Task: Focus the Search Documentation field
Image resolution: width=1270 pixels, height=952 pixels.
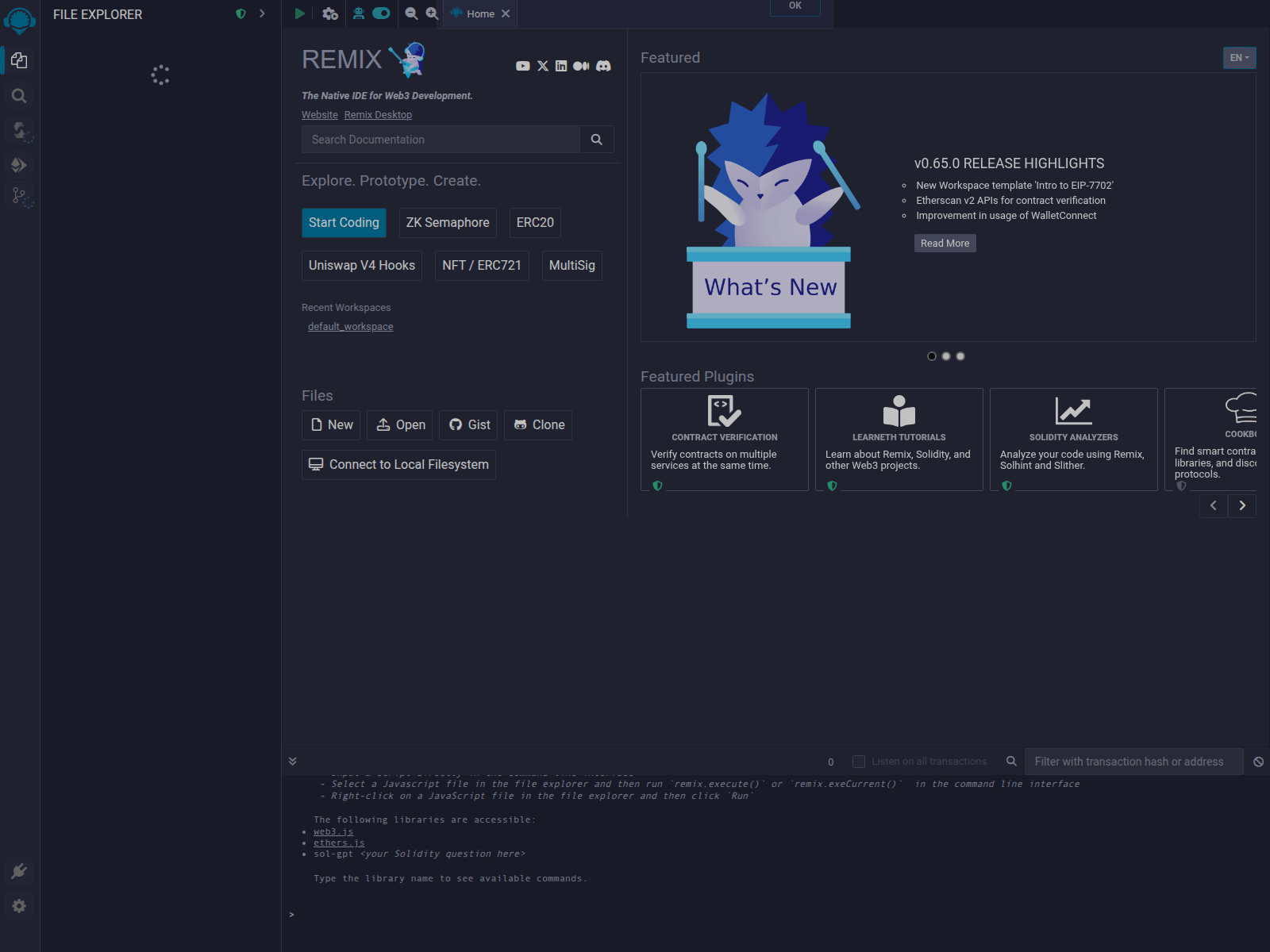Action: click(x=441, y=140)
